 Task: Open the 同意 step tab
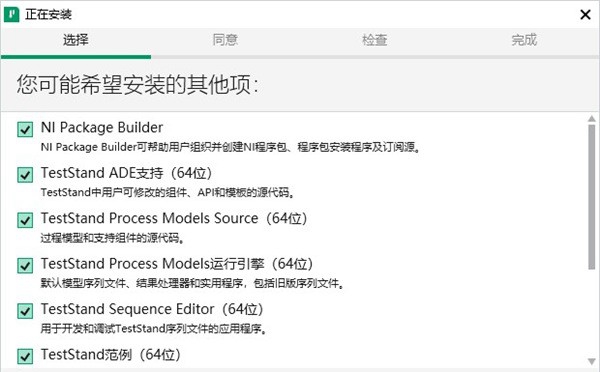coord(225,40)
